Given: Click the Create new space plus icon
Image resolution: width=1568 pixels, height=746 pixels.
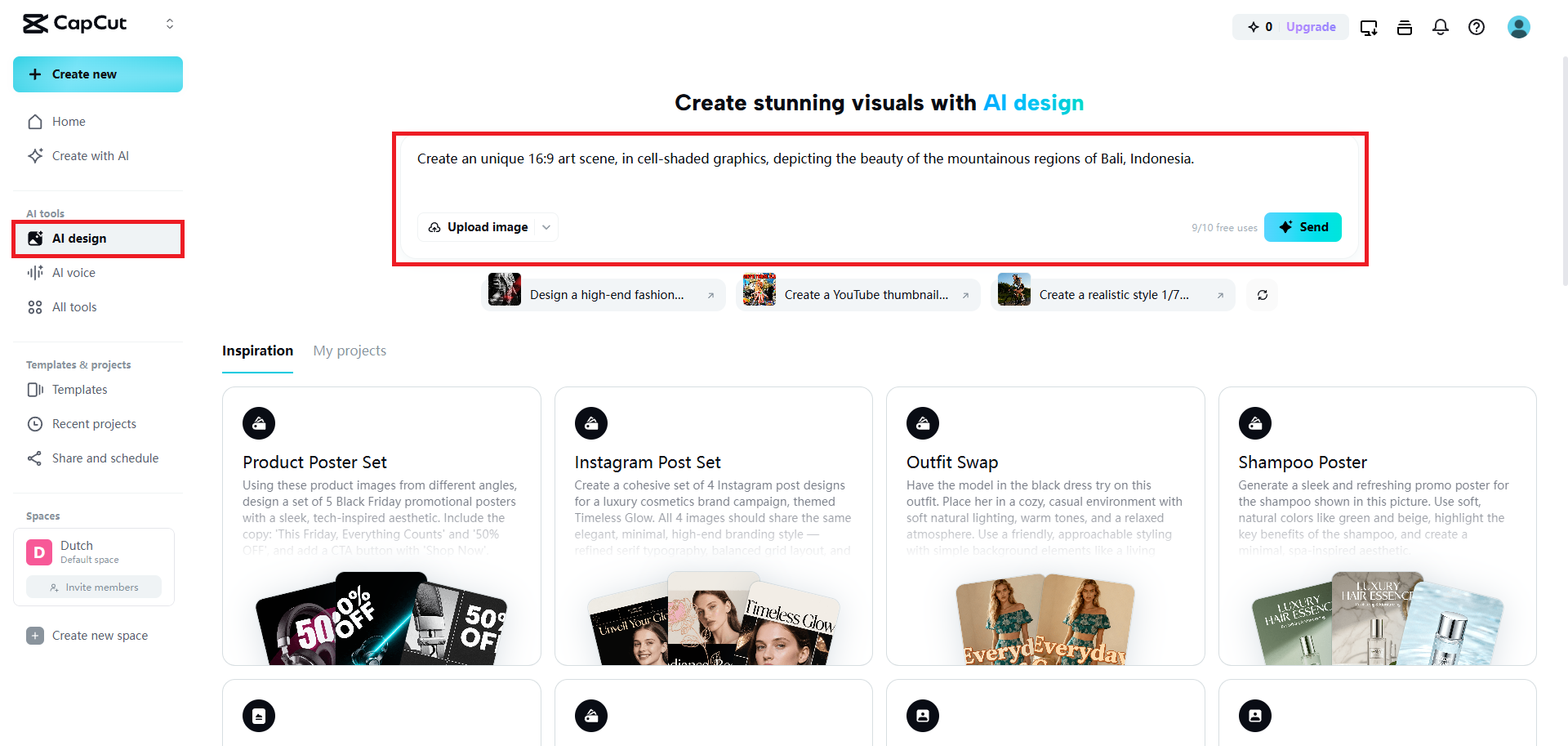Looking at the screenshot, I should pyautogui.click(x=35, y=636).
